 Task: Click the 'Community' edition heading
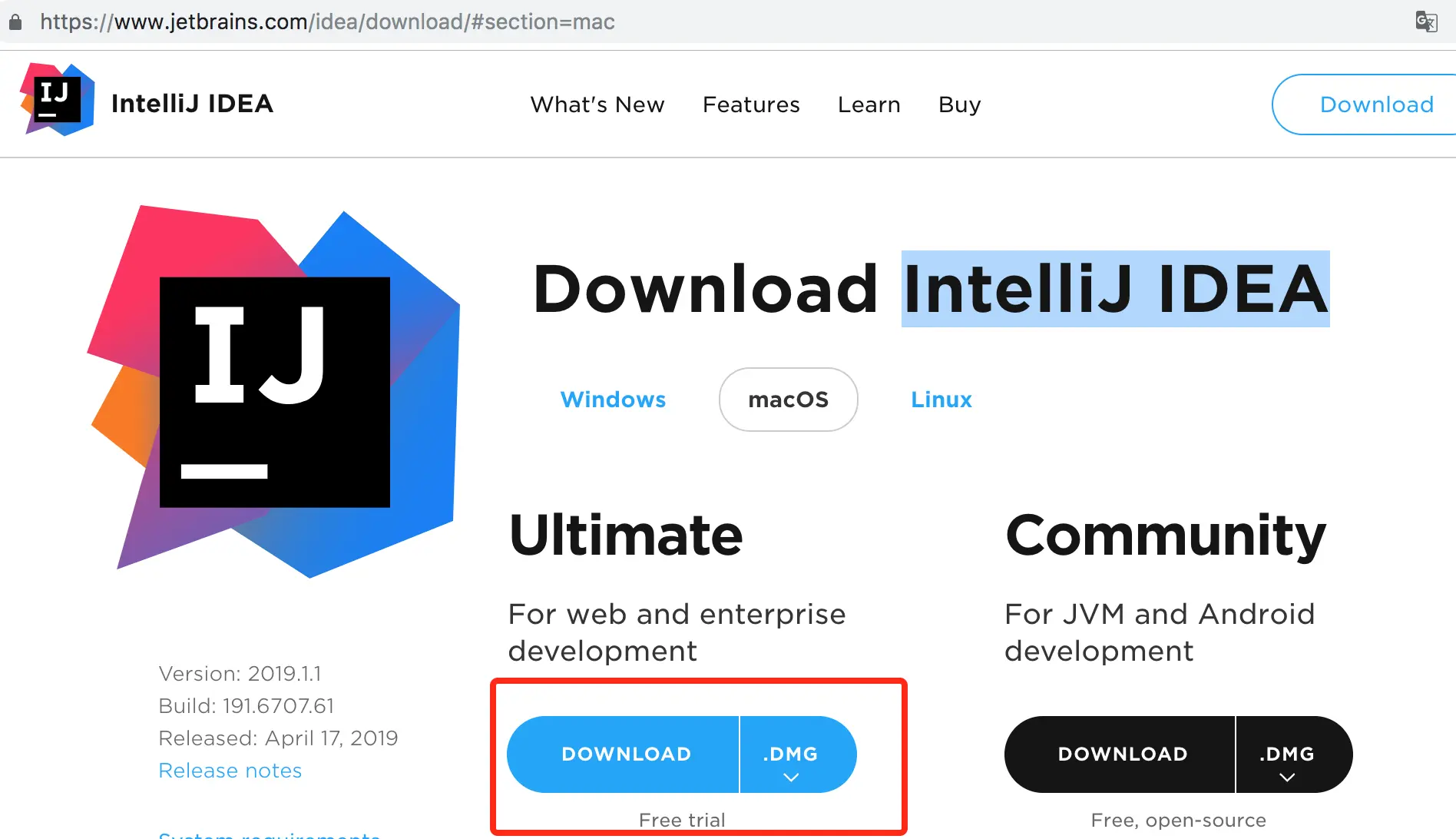(x=1166, y=536)
